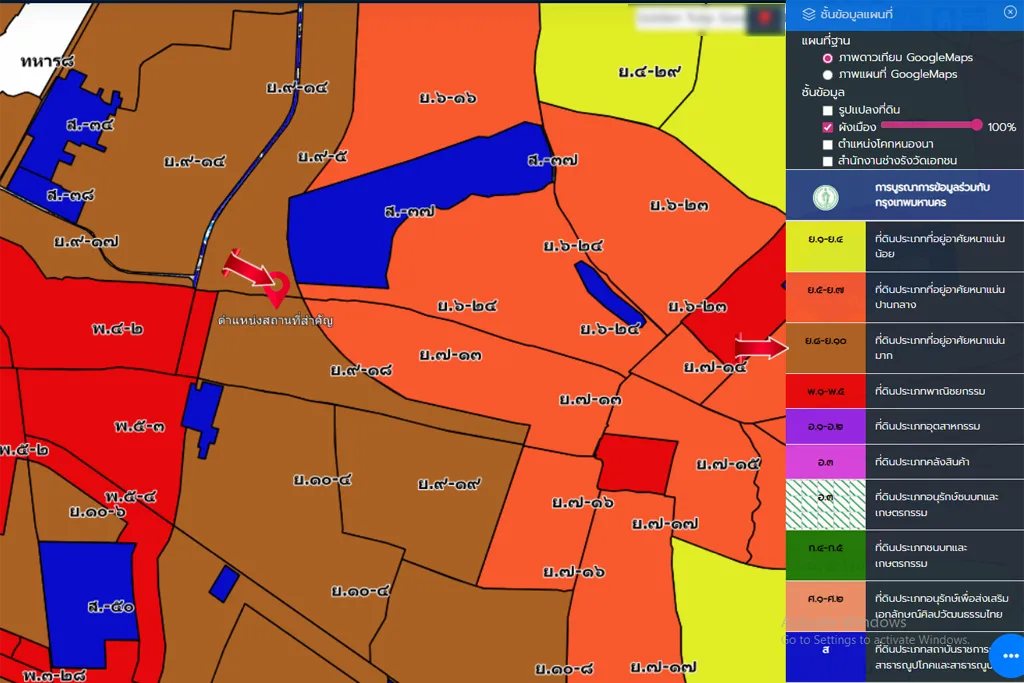The width and height of the screenshot is (1024, 683).
Task: Click legend text ที่ดินประเภทพาณิชยกรรม
Action: [930, 391]
